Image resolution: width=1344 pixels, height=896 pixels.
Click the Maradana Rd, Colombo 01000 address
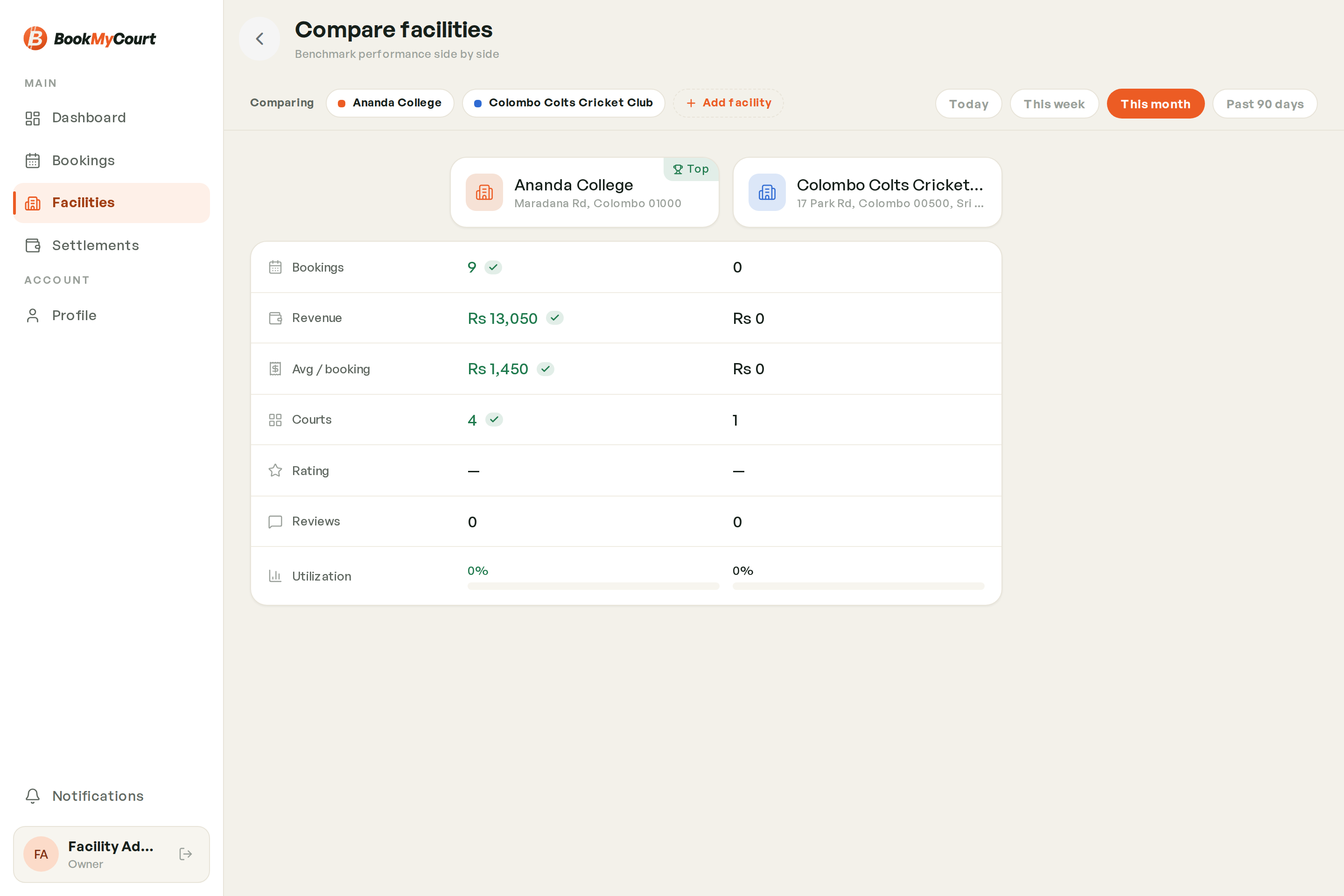(x=598, y=203)
